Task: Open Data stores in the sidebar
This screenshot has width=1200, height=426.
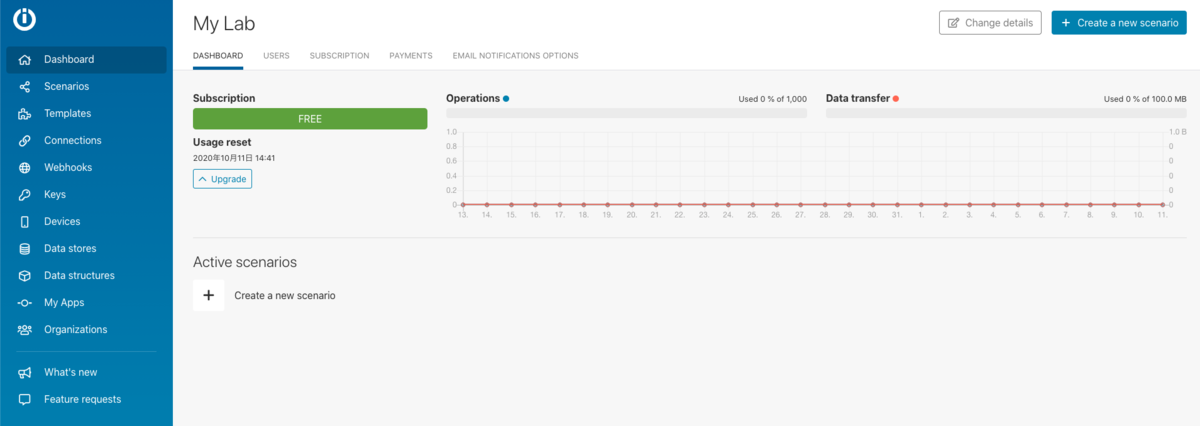Action: 86,249
